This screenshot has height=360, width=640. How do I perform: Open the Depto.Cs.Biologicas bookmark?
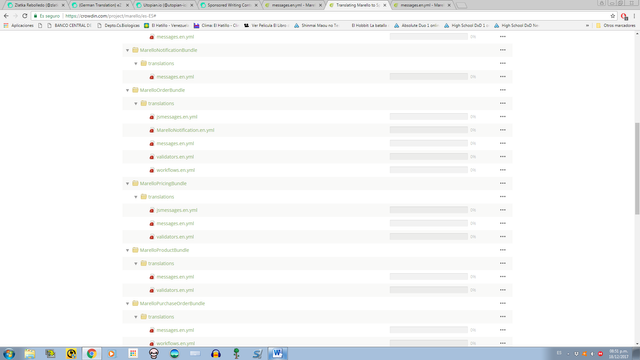pyautogui.click(x=118, y=25)
